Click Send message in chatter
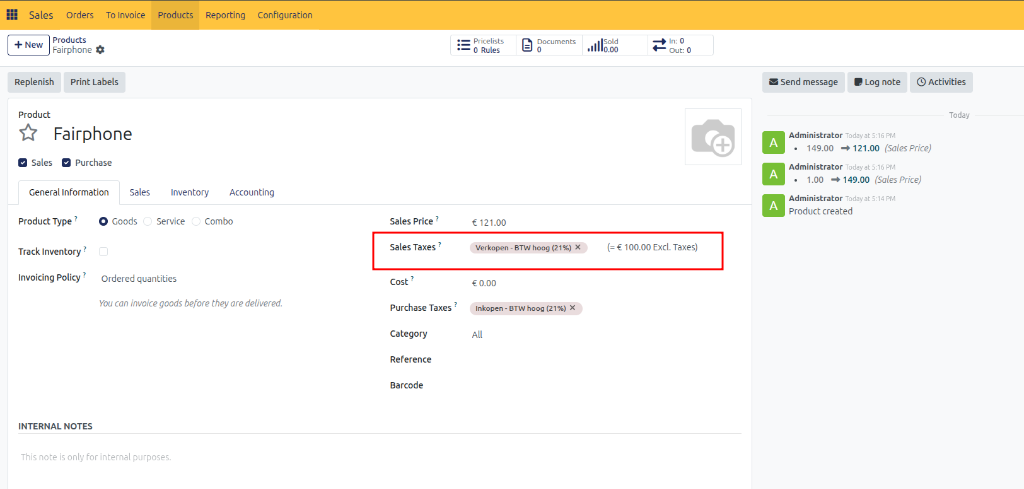The height and width of the screenshot is (489, 1024). click(803, 82)
